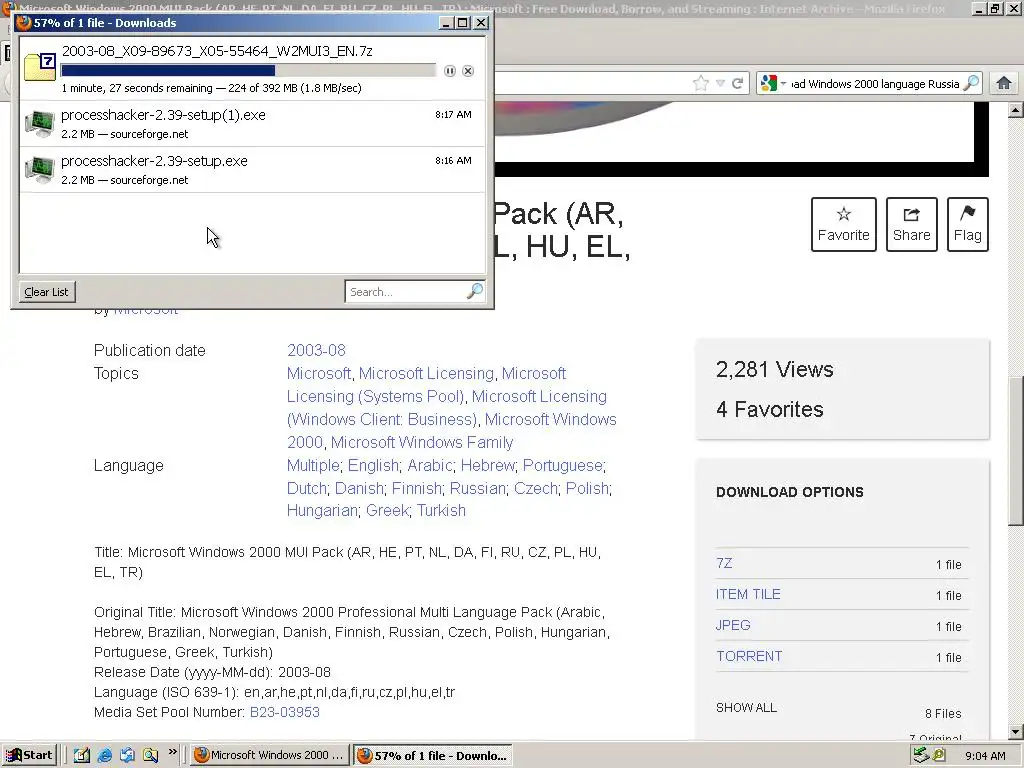Select the Multiple language link
This screenshot has height=768, width=1024.
[313, 466]
